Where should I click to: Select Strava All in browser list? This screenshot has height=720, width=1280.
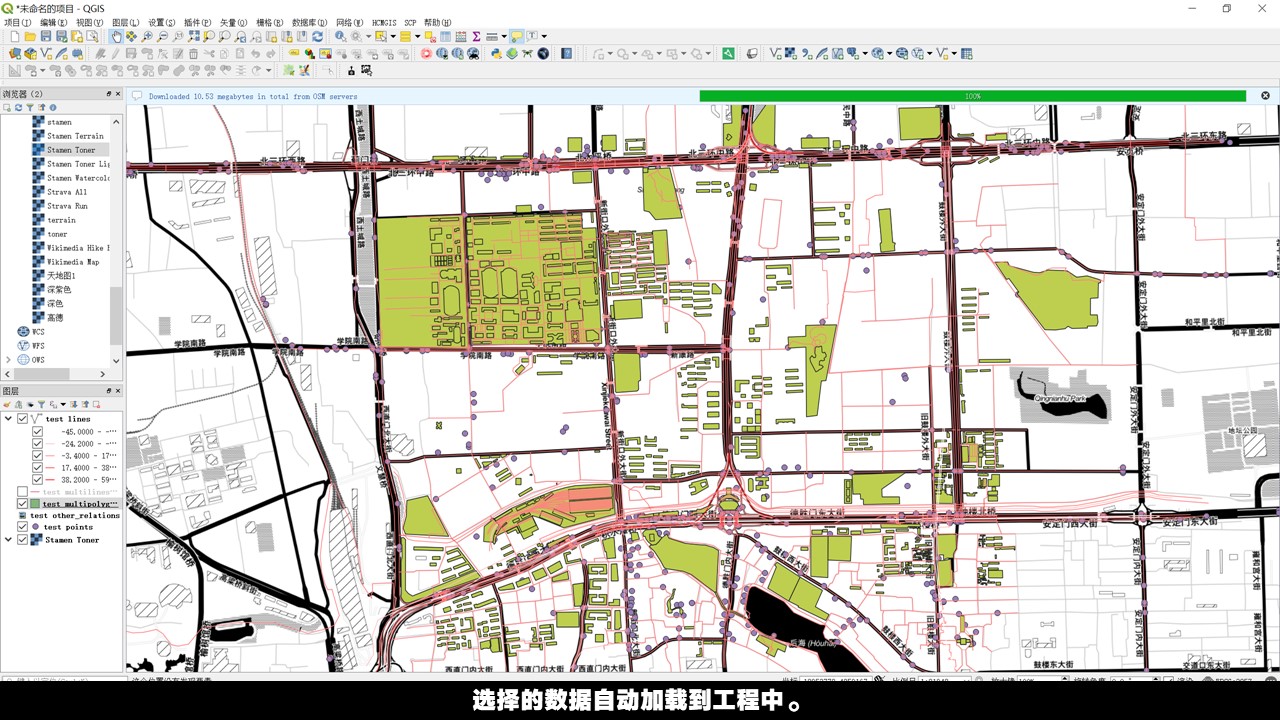(67, 192)
